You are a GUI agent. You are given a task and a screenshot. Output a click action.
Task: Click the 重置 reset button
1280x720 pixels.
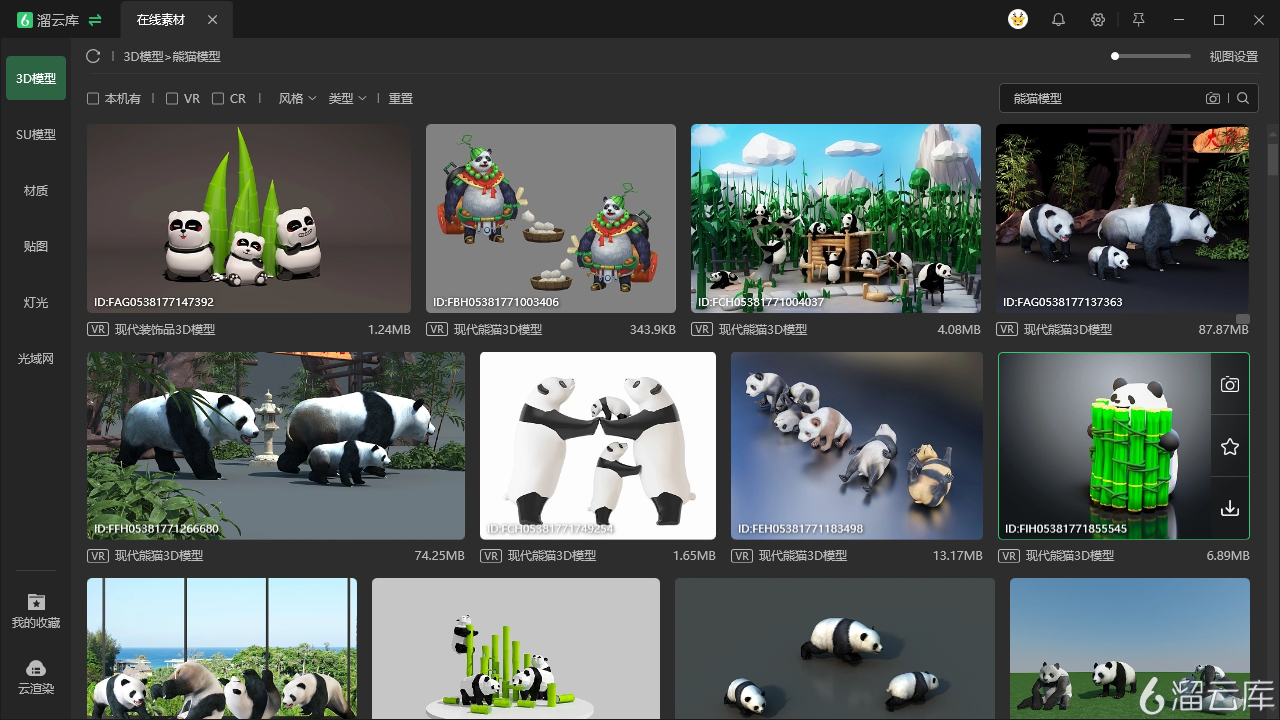point(400,99)
